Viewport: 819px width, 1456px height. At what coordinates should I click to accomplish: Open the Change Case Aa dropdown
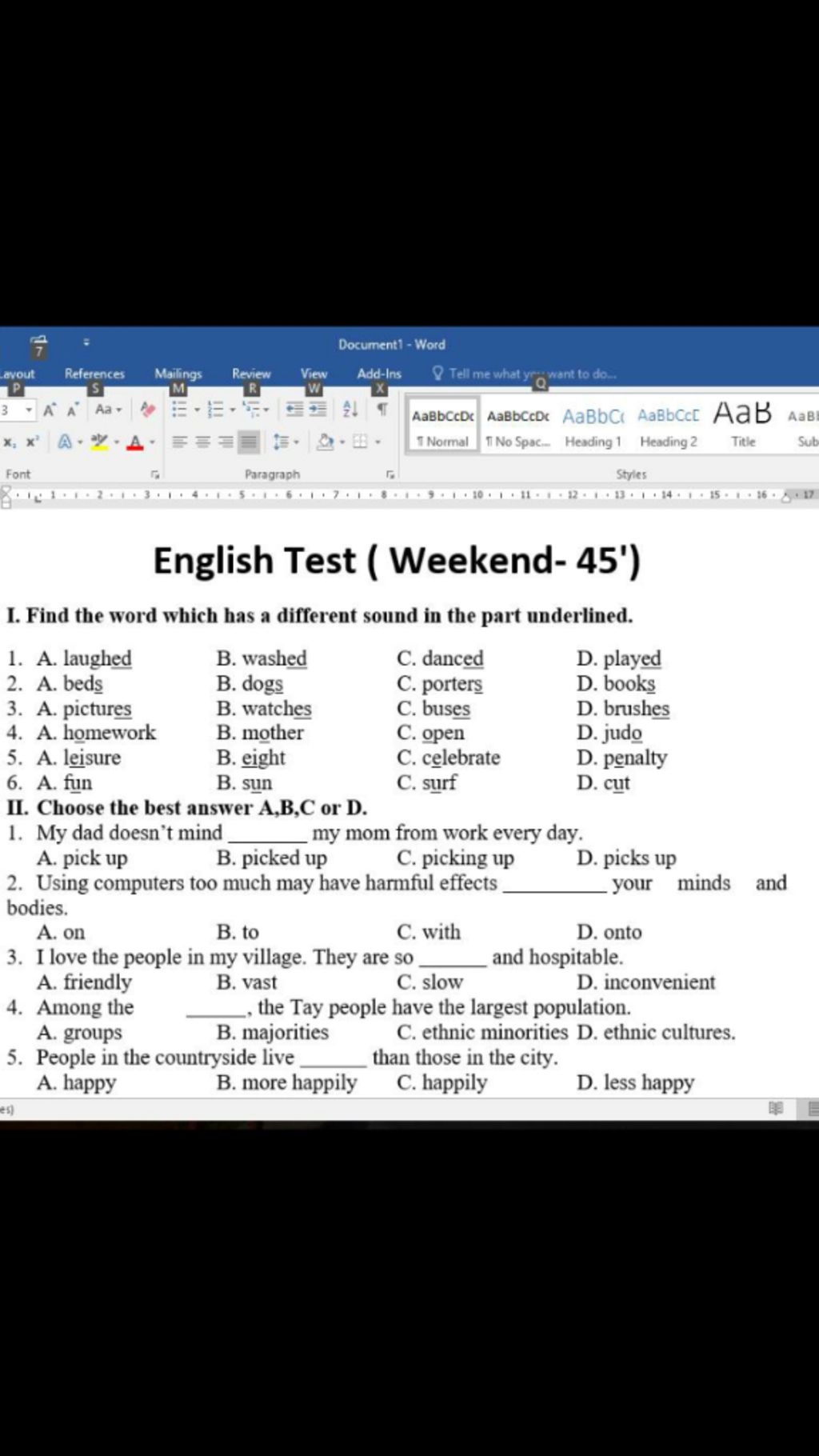pos(108,410)
